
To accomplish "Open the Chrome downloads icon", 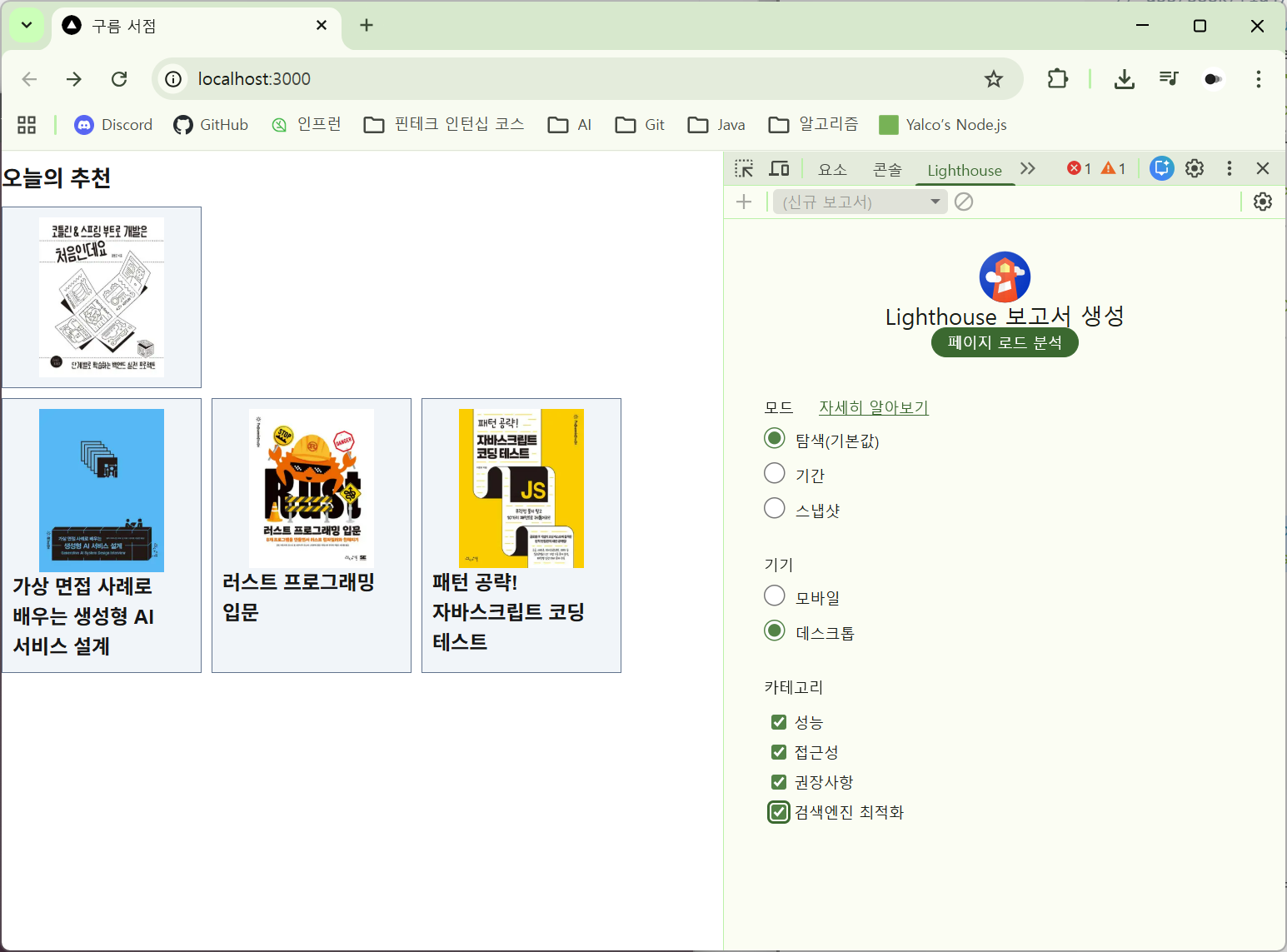I will tap(1124, 79).
